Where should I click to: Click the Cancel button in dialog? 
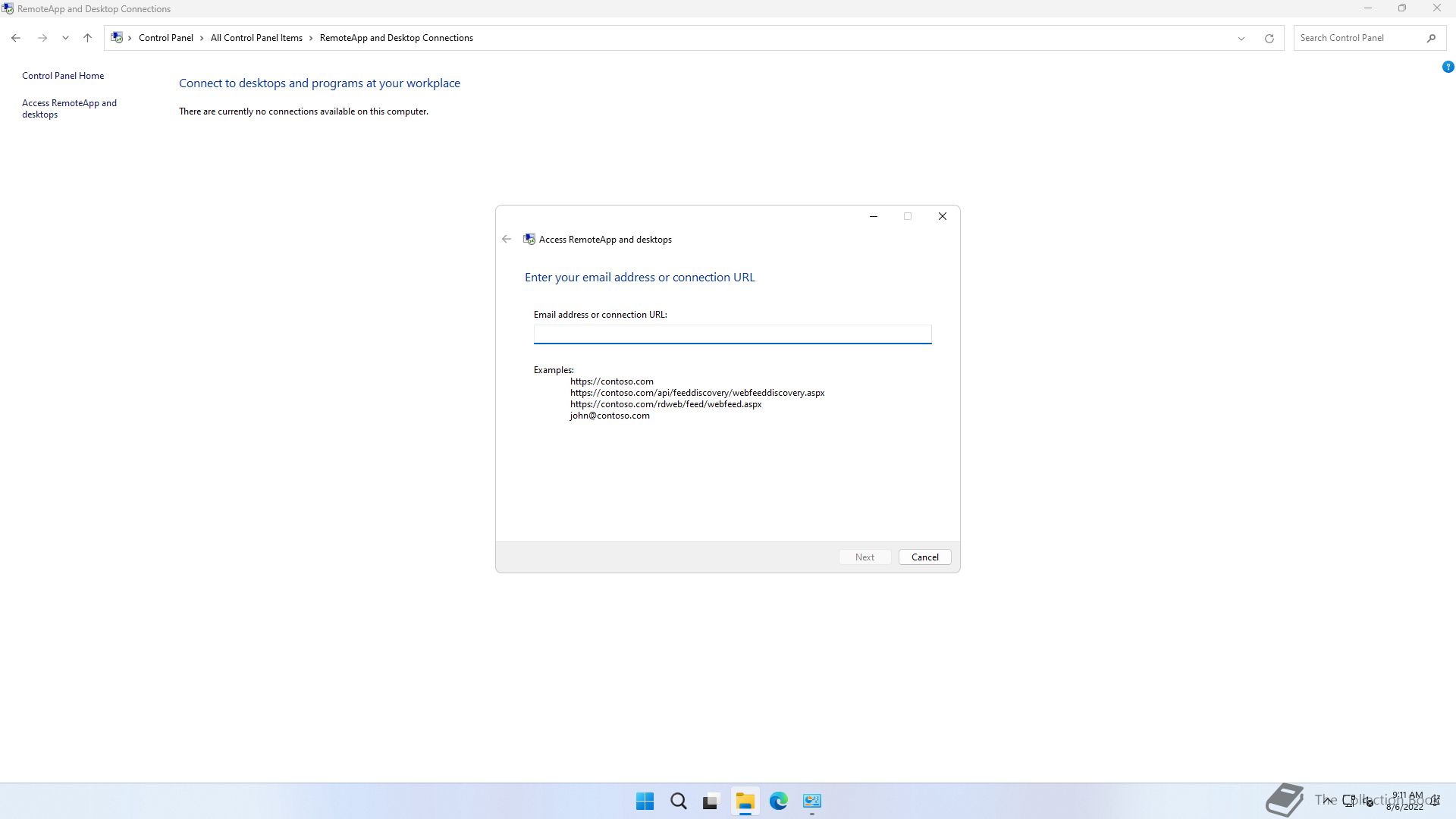coord(924,557)
